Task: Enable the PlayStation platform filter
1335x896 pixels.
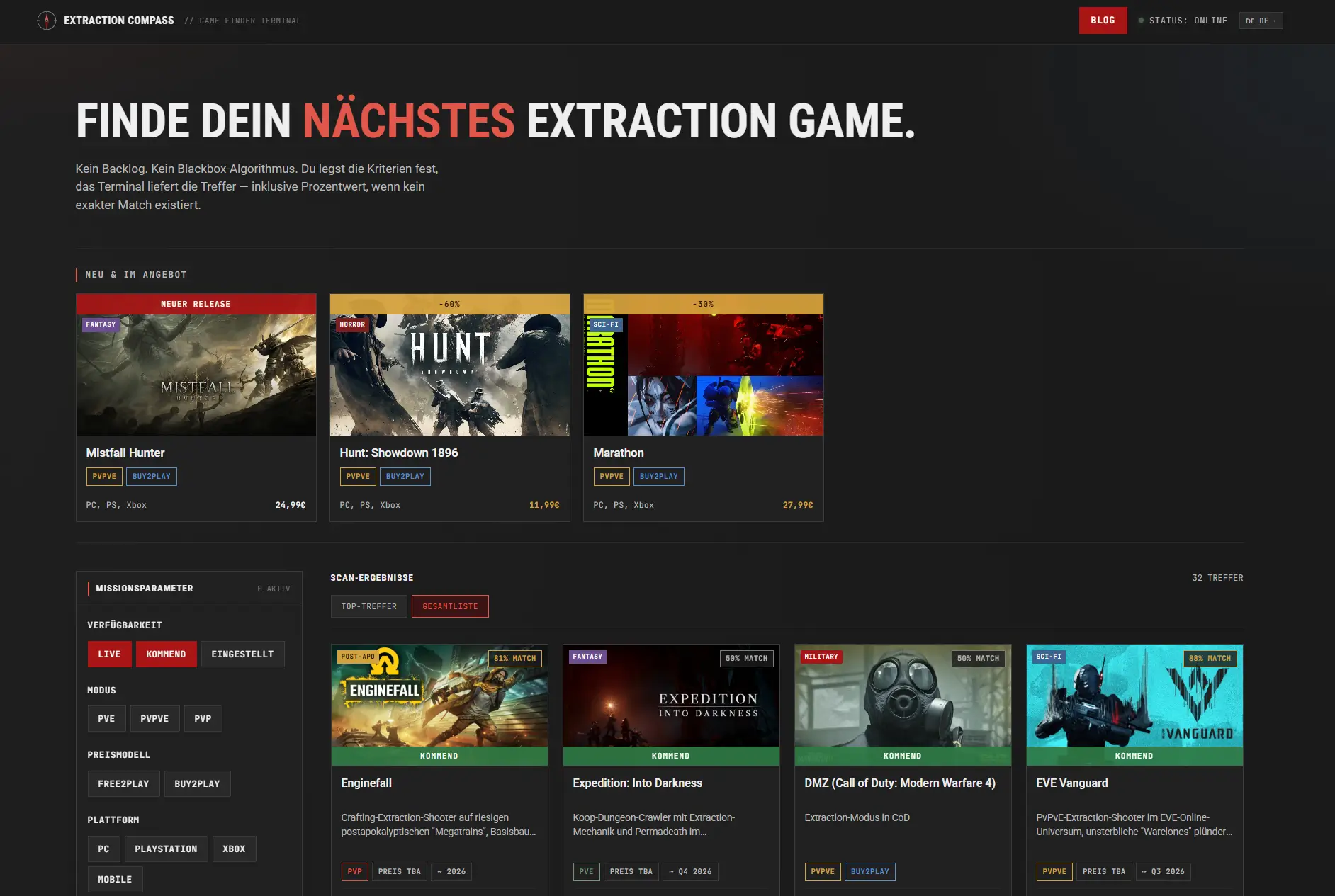Action: pyautogui.click(x=166, y=849)
